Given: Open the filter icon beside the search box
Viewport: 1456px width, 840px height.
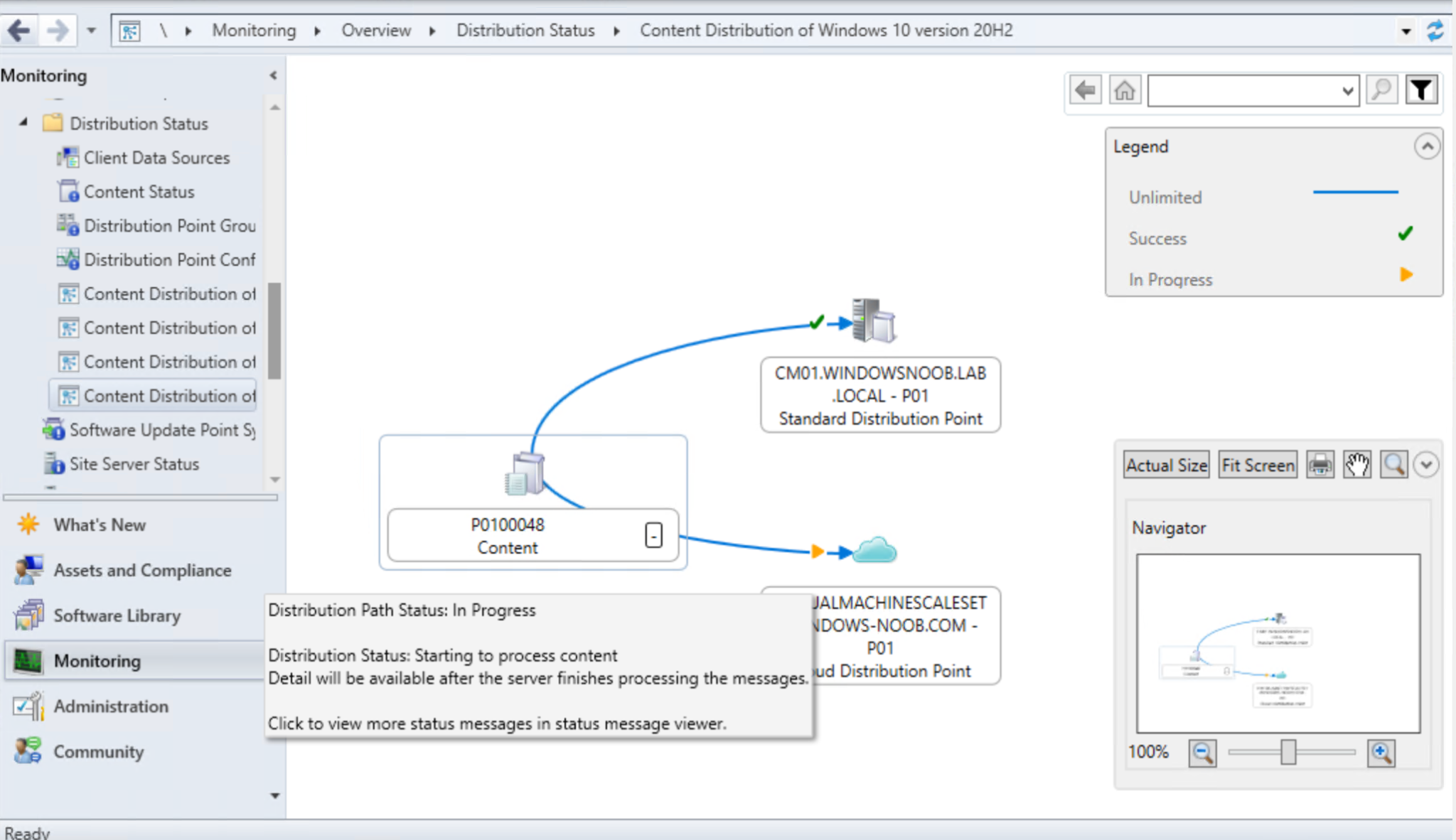Looking at the screenshot, I should [x=1422, y=90].
